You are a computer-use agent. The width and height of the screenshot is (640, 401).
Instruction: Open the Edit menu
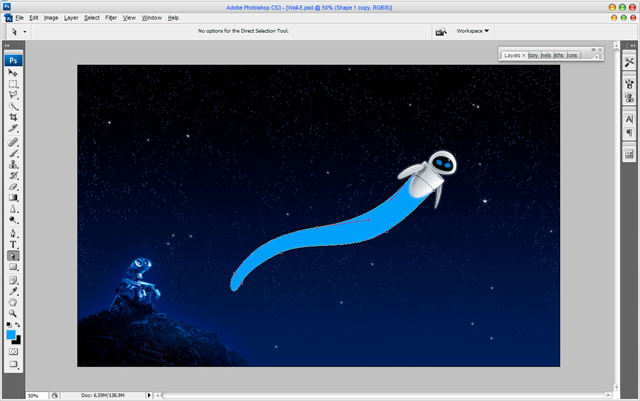point(34,18)
